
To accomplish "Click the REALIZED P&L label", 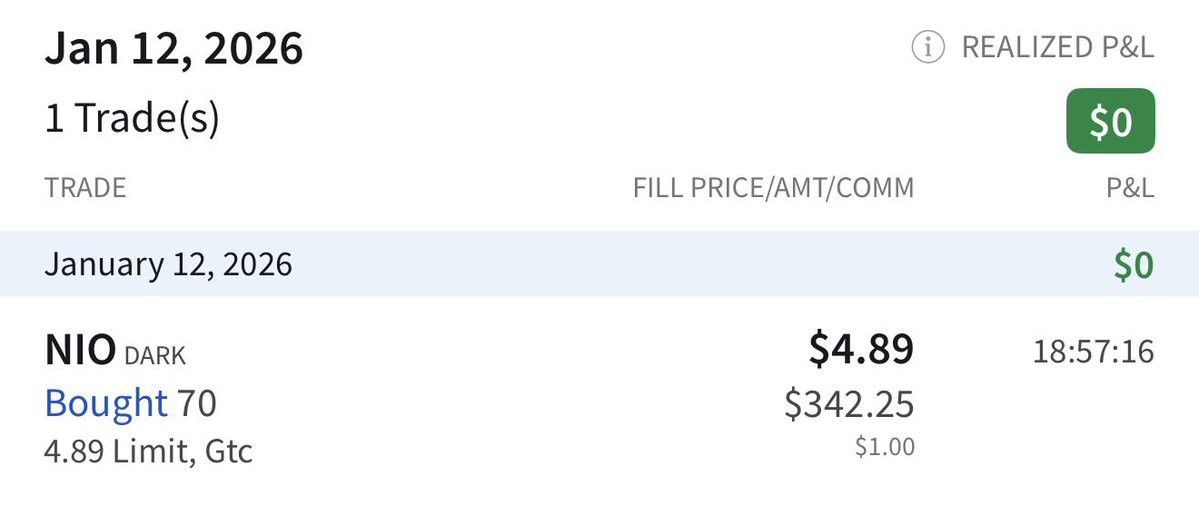I will click(x=1057, y=47).
